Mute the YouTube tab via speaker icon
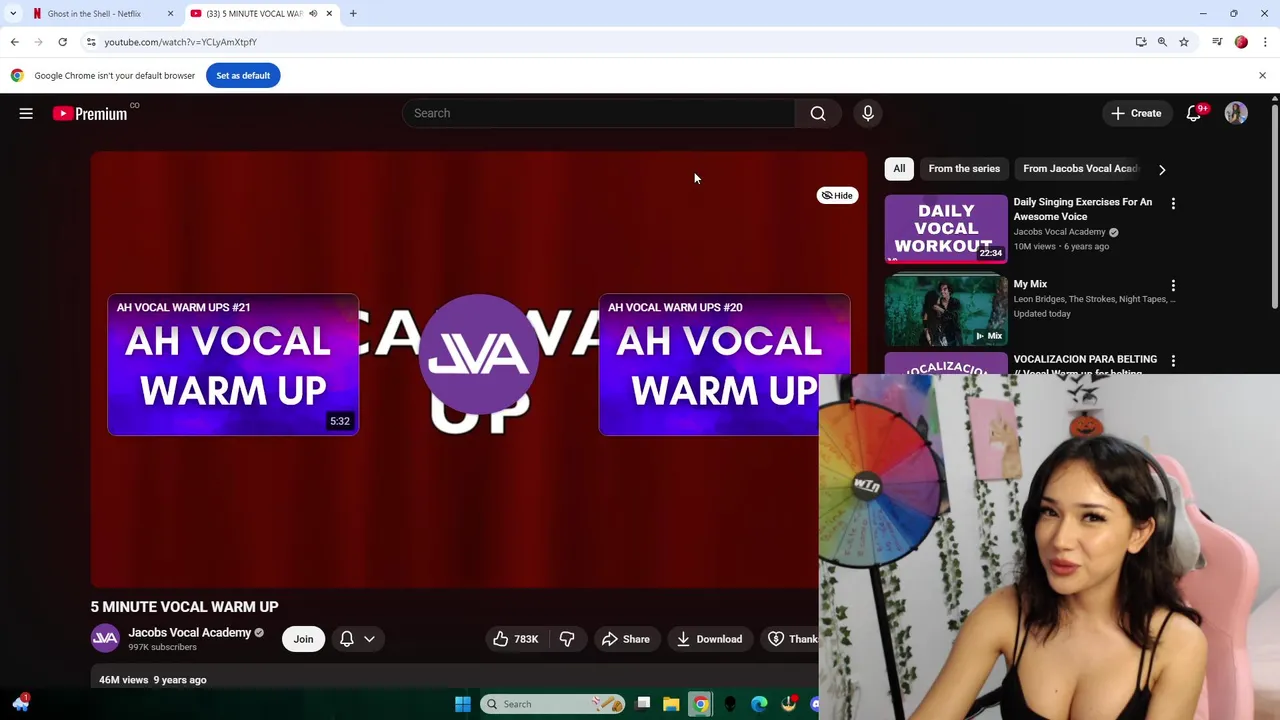The width and height of the screenshot is (1280, 720). coord(313,14)
